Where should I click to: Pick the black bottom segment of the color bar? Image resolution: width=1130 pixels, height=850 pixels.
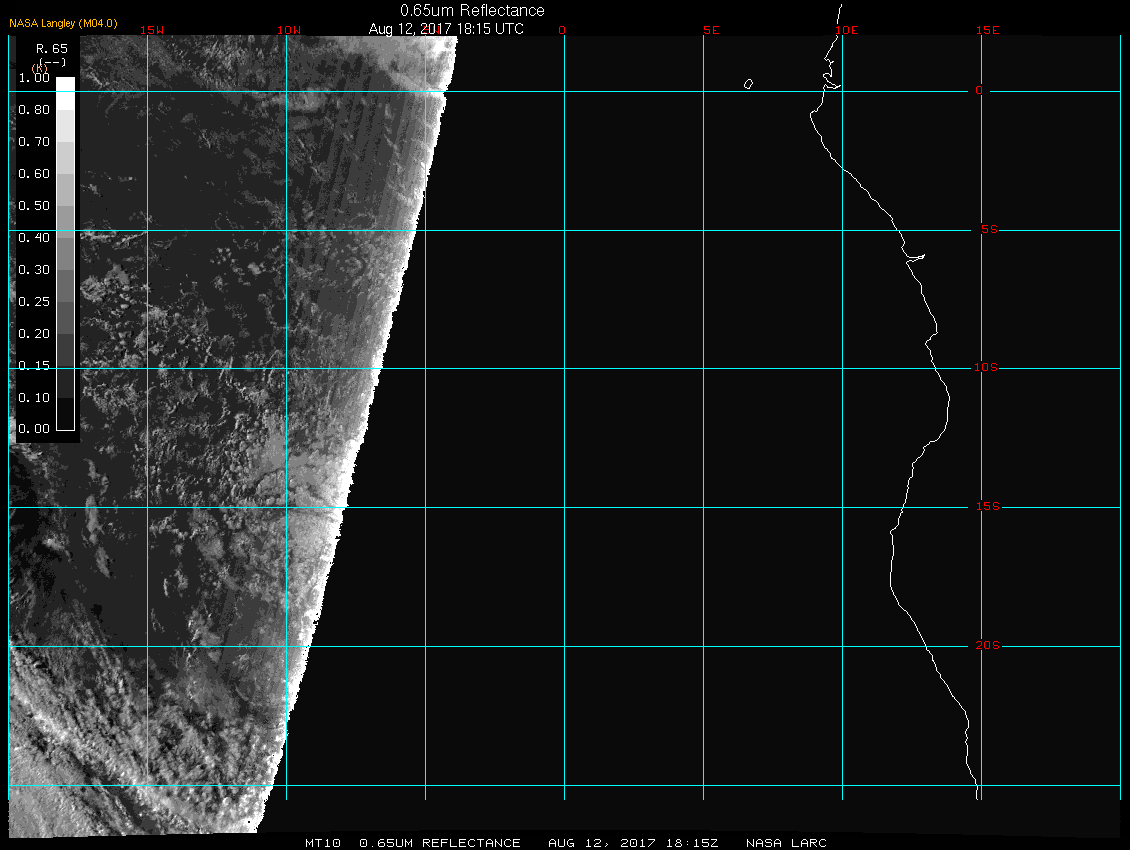pyautogui.click(x=66, y=414)
